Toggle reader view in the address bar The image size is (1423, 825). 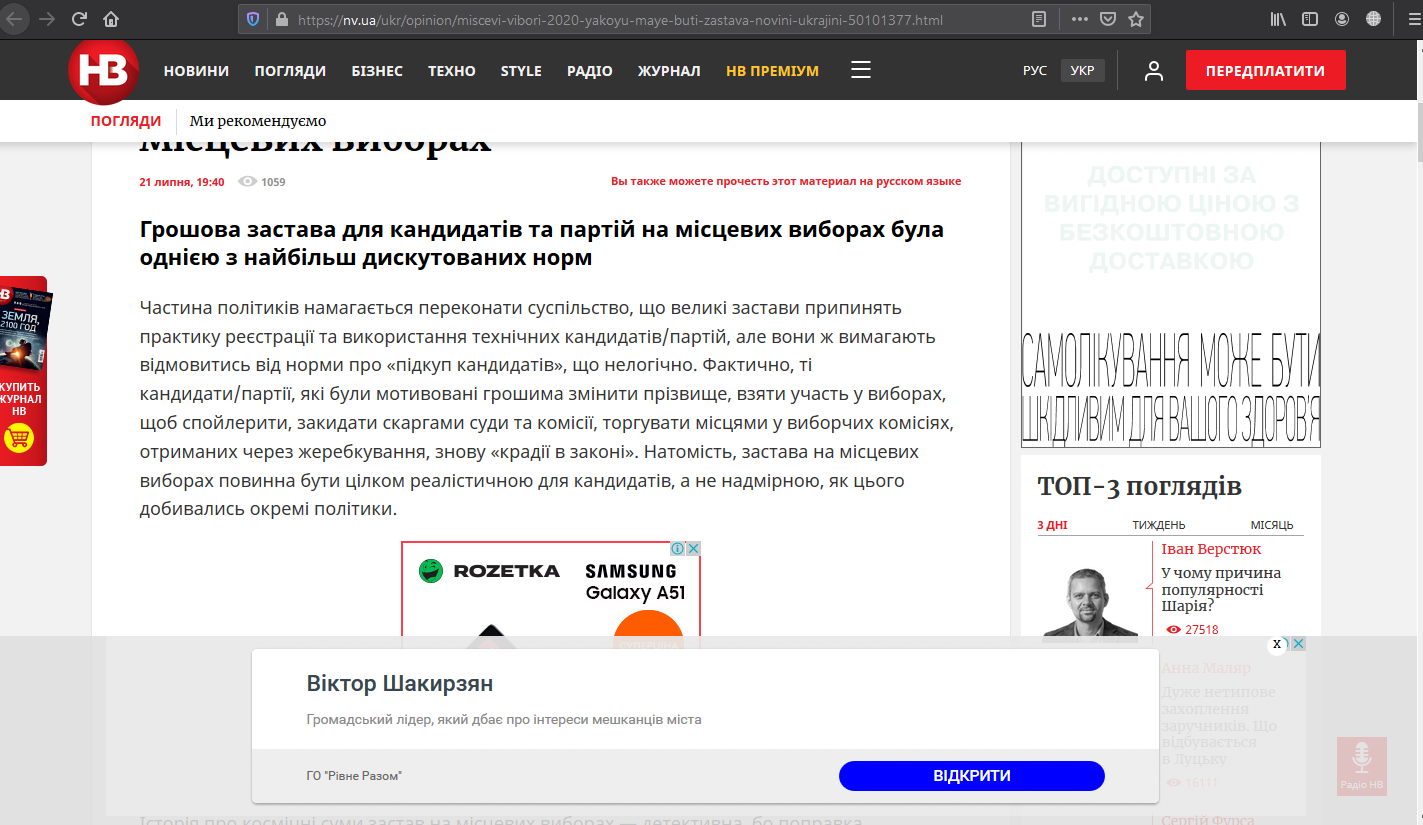point(1040,19)
